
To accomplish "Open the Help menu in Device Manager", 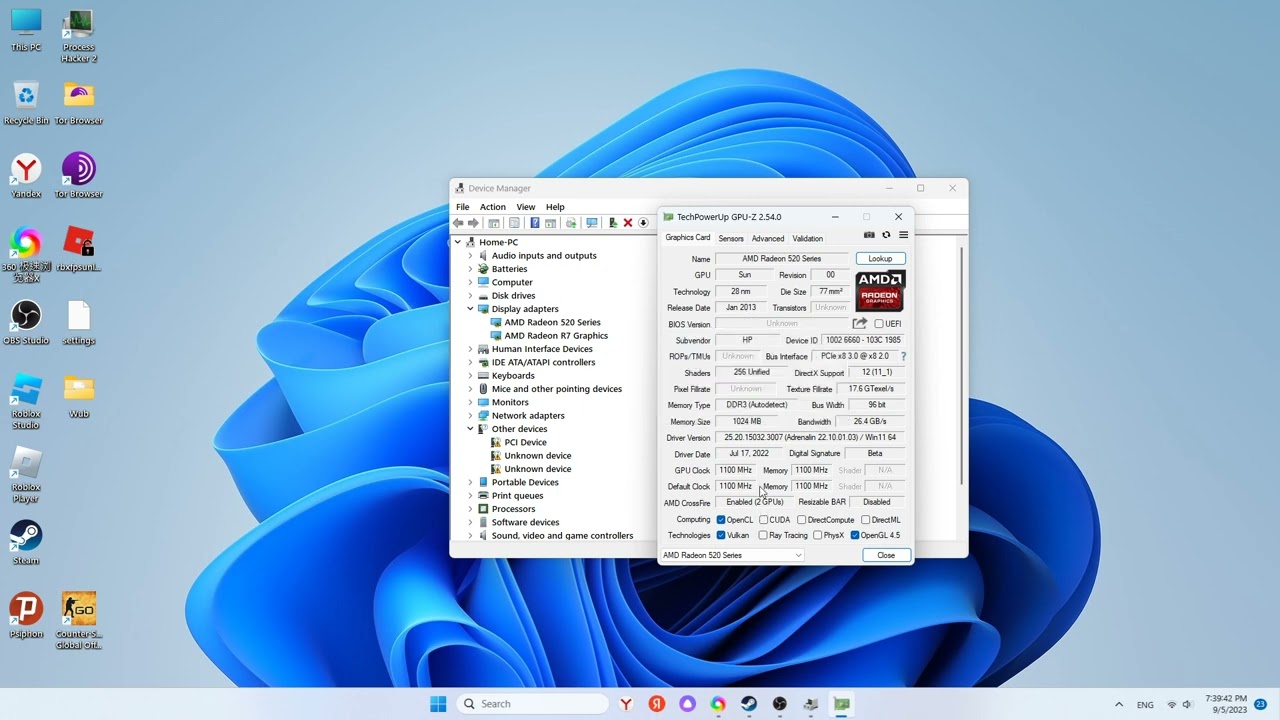I will pos(555,207).
